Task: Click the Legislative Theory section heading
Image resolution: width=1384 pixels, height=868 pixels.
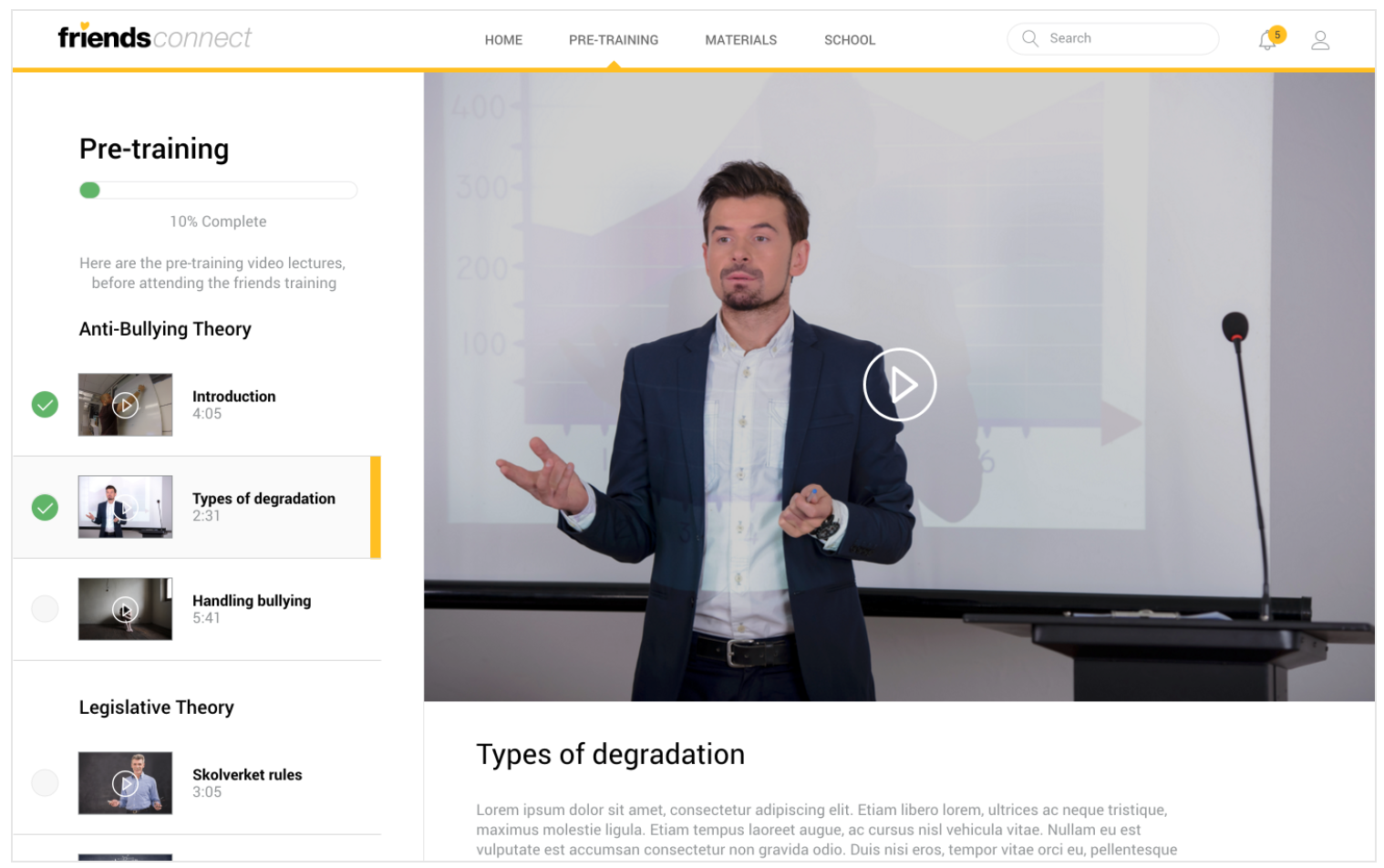Action: tap(156, 708)
